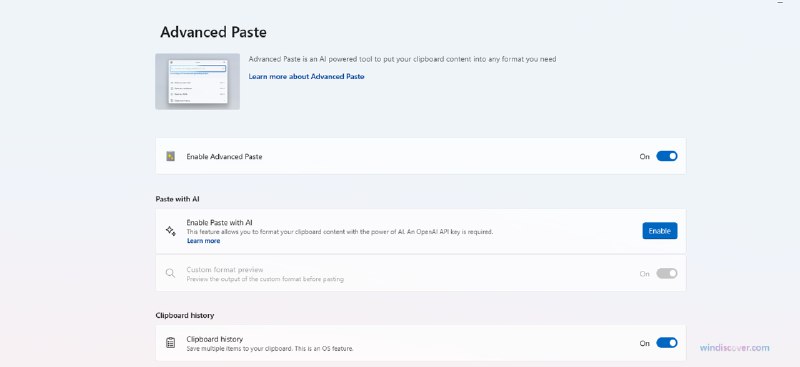Toggle the Enable Advanced Paste switch
800x367 pixels.
[x=666, y=156]
